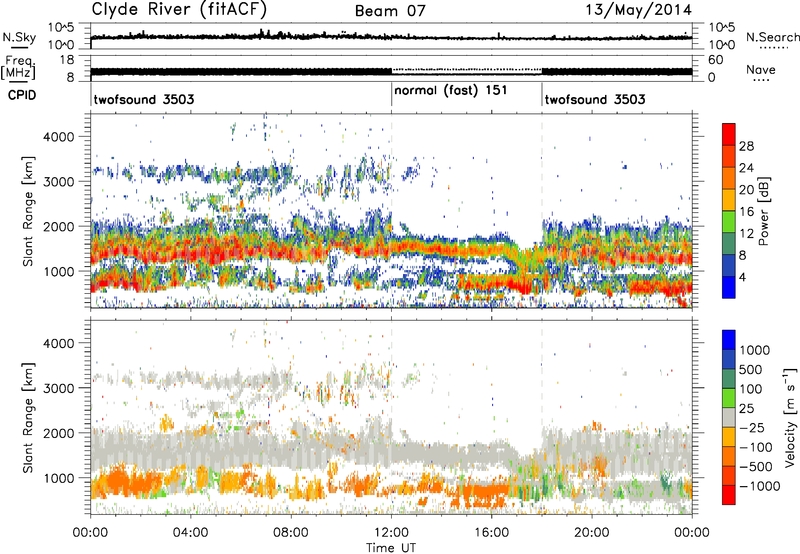Click the '20' tick on Power colorbar
The image size is (800, 554).
[746, 190]
